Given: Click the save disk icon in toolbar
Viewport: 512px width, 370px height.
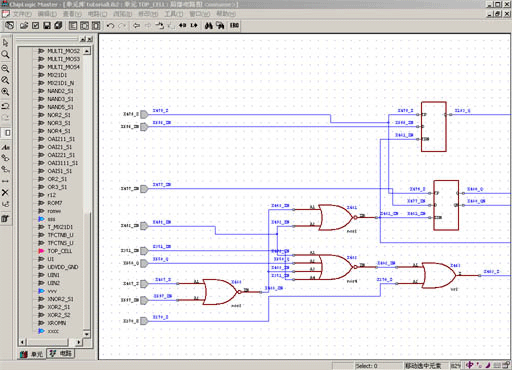Looking at the screenshot, I should (x=47, y=25).
